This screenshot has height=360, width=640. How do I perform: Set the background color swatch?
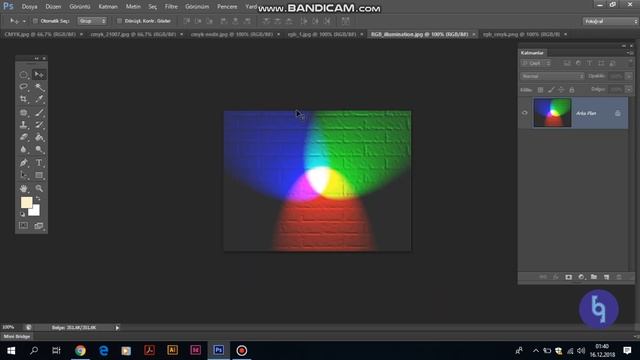pos(35,211)
